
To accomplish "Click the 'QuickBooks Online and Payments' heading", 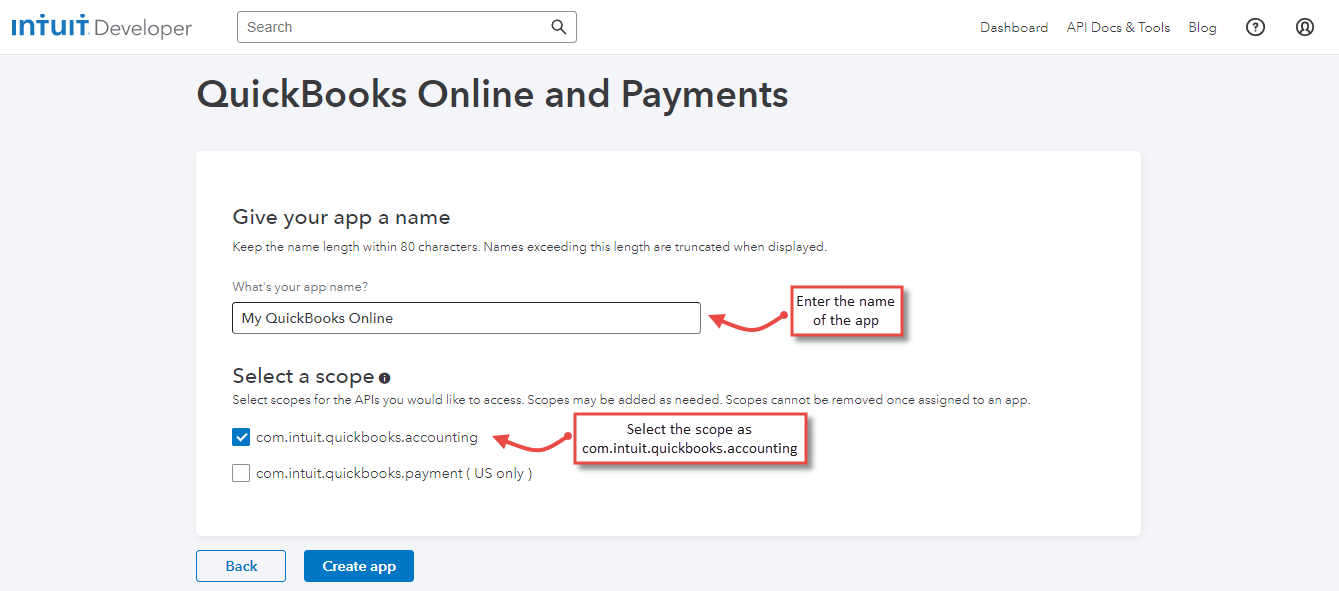I will 492,94.
